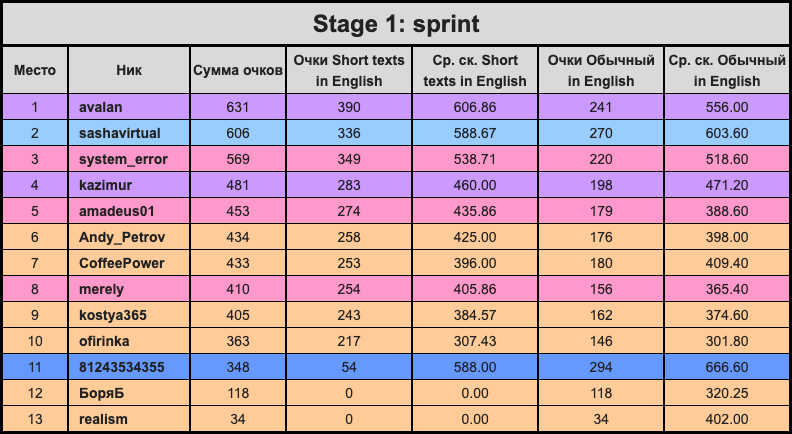Select the merely nickname cell
The width and height of the screenshot is (792, 434).
tap(129, 289)
